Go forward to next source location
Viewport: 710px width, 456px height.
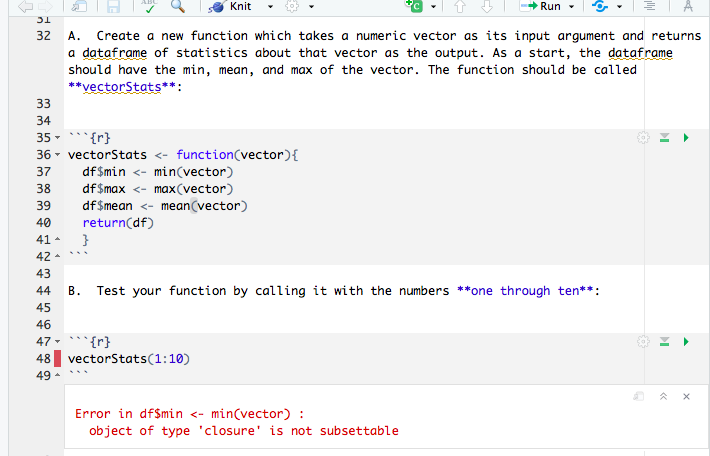pyautogui.click(x=45, y=6)
